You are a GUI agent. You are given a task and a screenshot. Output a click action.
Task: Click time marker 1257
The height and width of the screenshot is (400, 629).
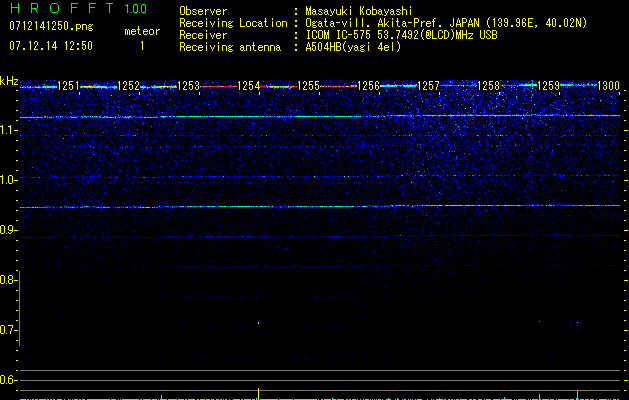(x=429, y=86)
